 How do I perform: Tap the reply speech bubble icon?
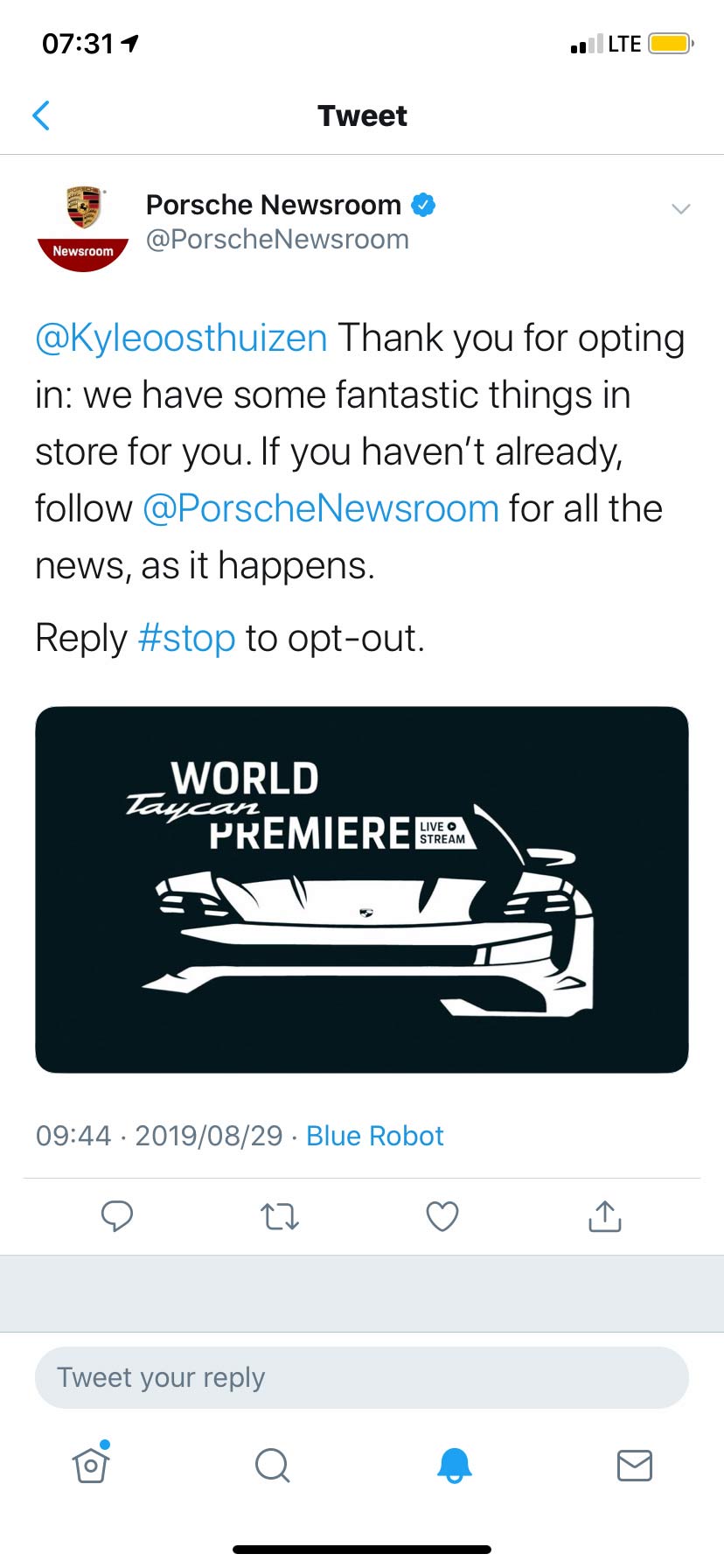coord(117,1215)
